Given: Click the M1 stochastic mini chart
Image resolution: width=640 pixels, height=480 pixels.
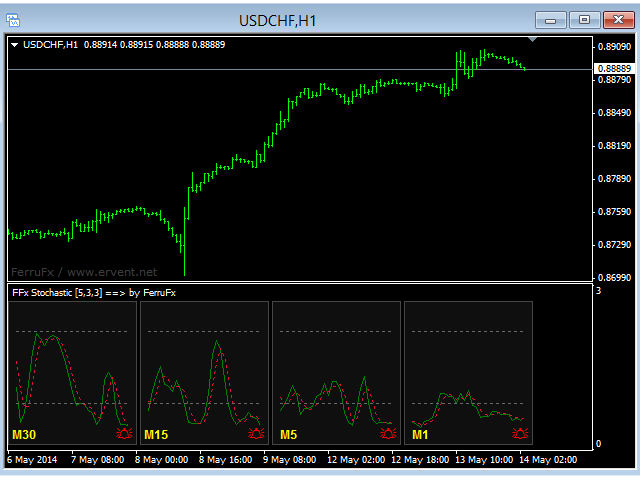Looking at the screenshot, I should [x=468, y=373].
